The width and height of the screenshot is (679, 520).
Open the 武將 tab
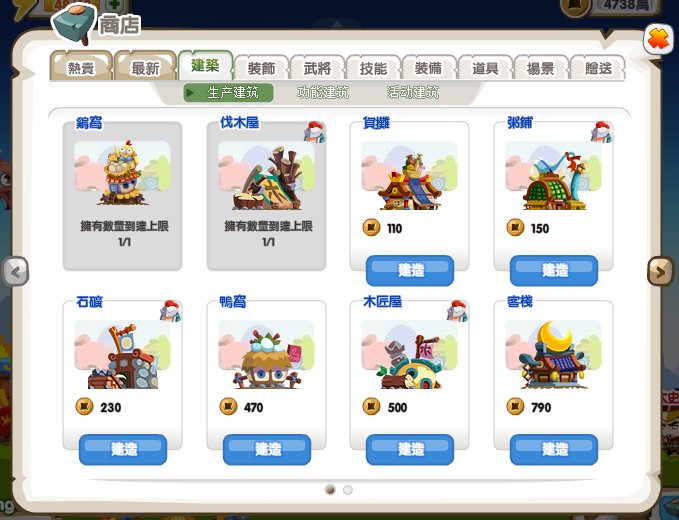(x=317, y=68)
